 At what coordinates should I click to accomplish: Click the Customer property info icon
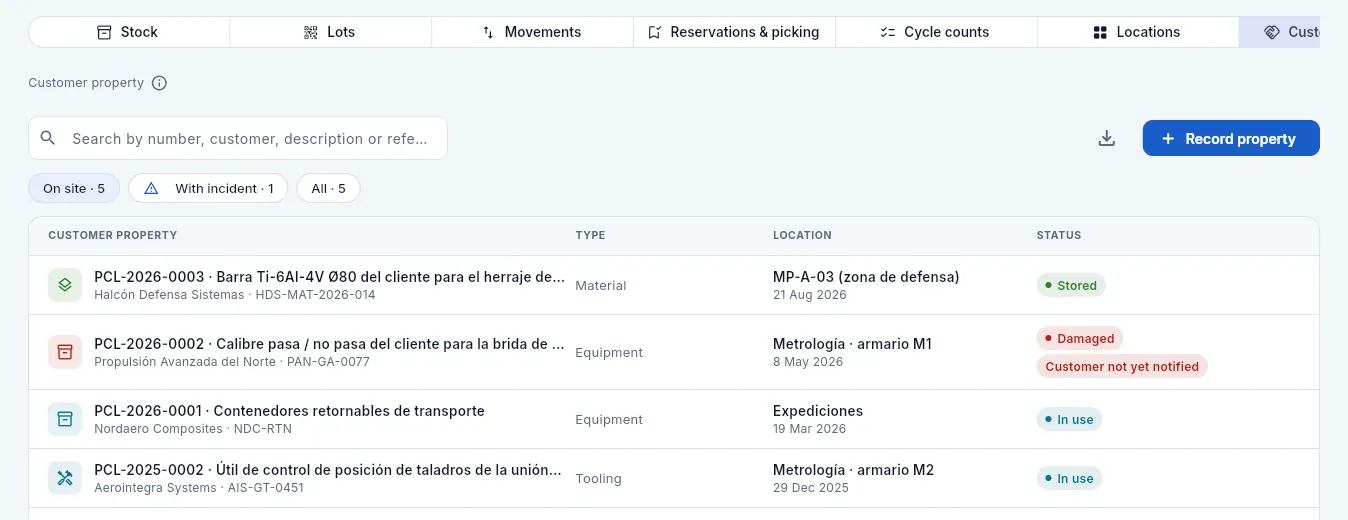(x=159, y=83)
